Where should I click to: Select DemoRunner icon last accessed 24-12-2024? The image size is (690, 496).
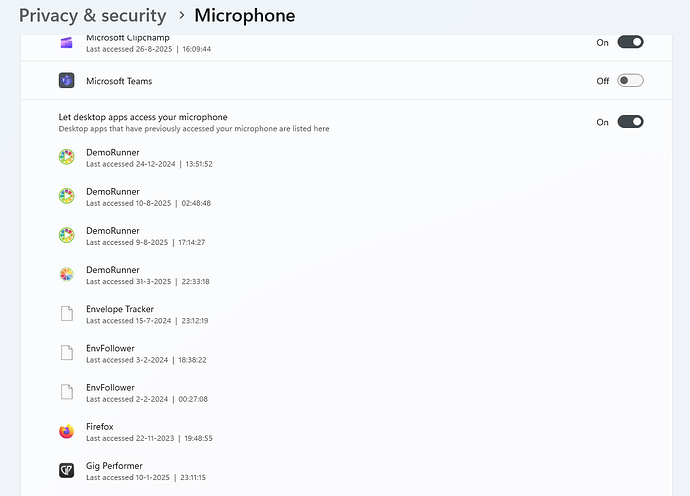tap(67, 157)
